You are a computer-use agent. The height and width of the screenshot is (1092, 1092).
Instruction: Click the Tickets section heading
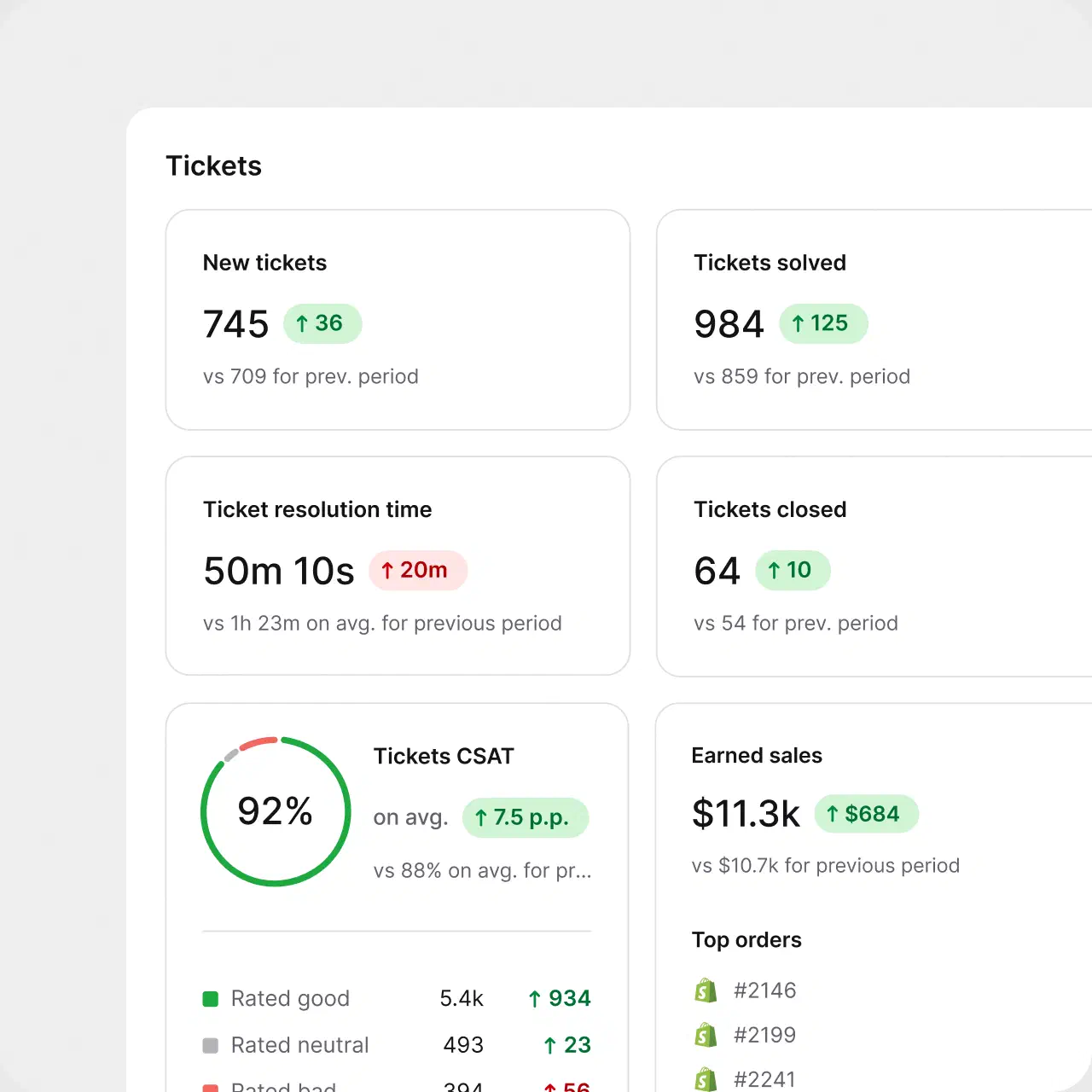(213, 166)
